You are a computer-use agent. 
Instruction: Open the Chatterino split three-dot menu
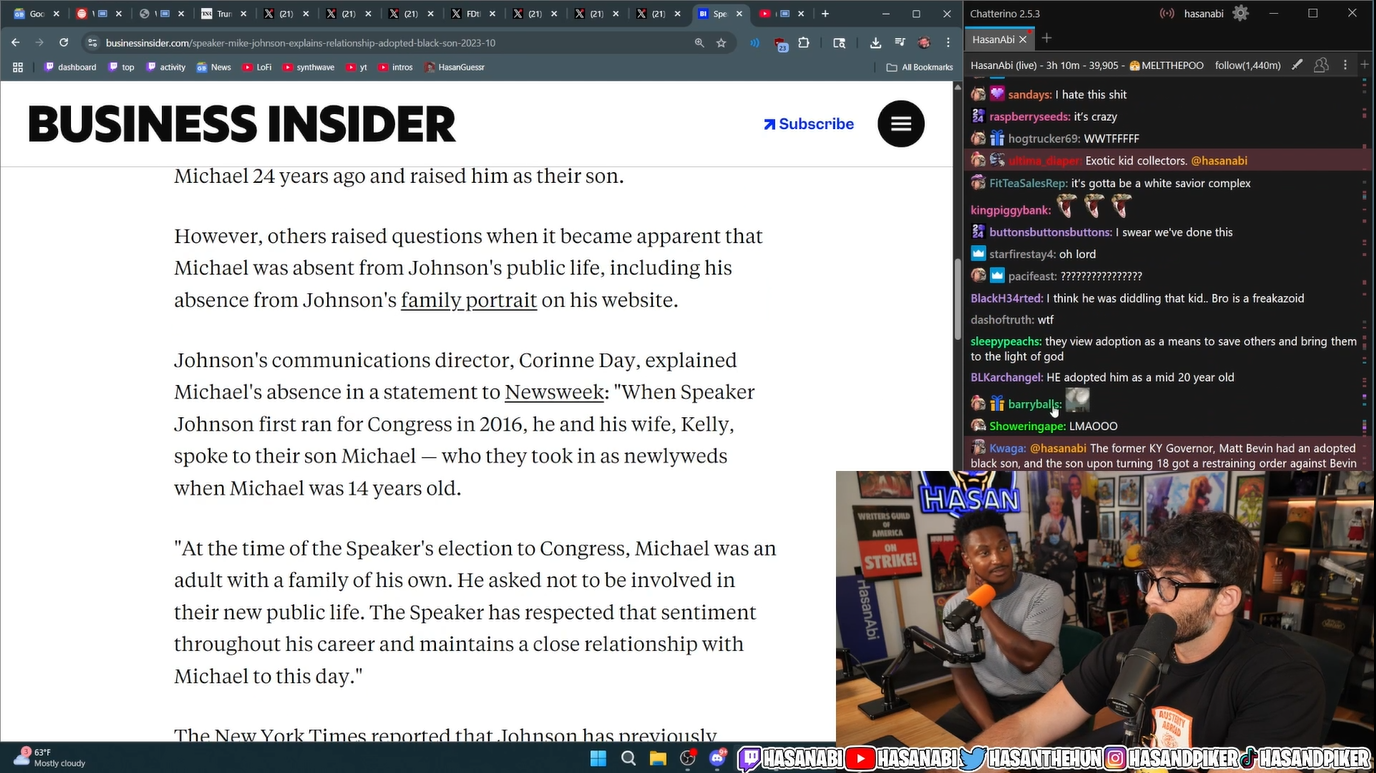coord(1345,65)
